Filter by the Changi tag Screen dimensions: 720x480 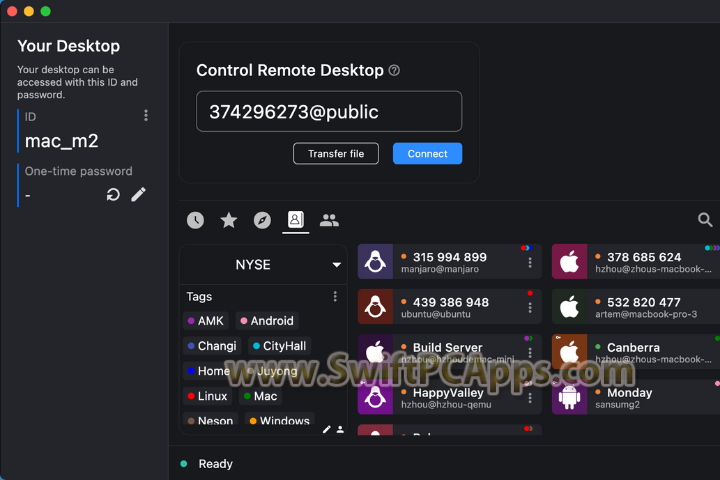click(212, 346)
